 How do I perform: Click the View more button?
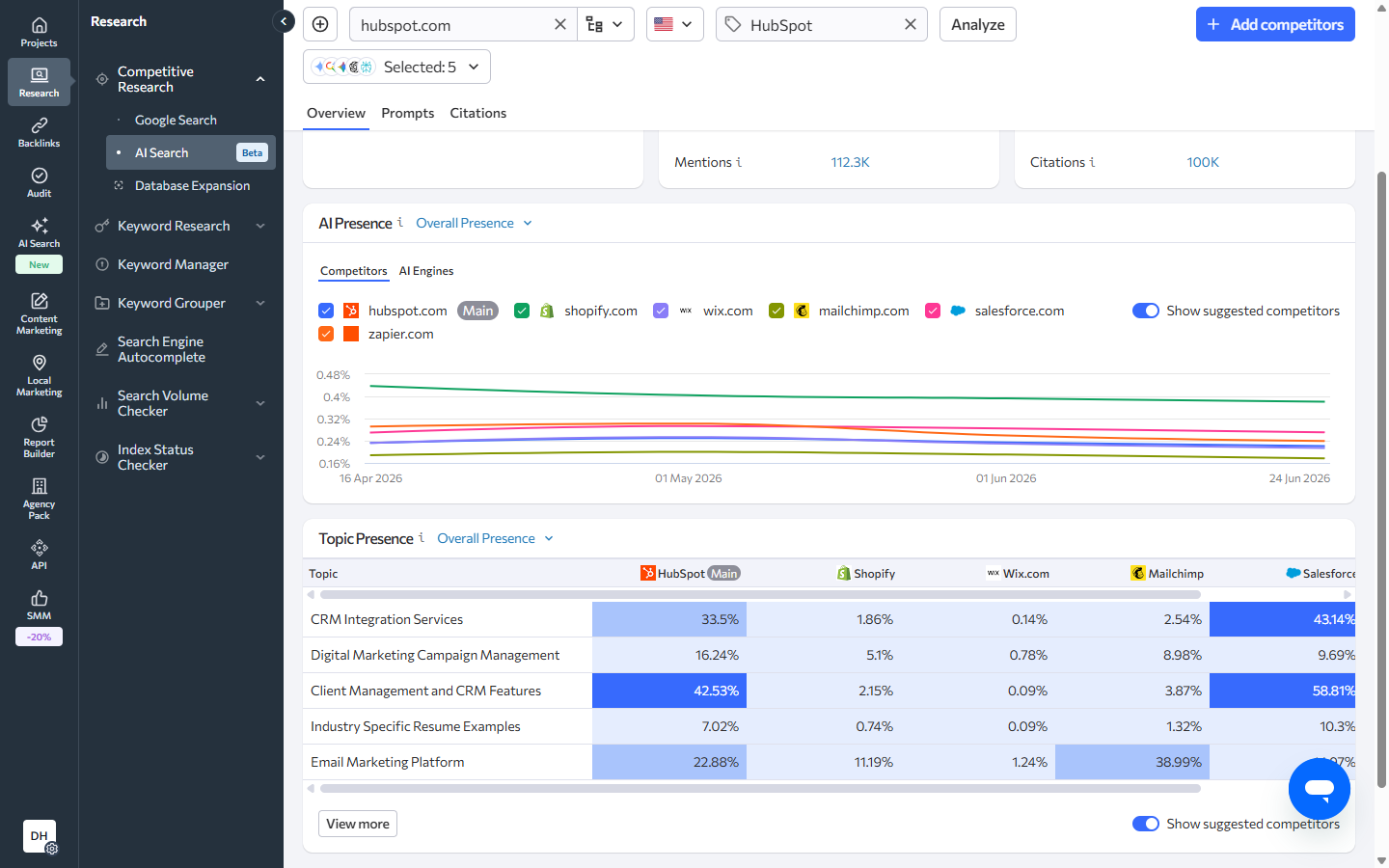(x=358, y=824)
